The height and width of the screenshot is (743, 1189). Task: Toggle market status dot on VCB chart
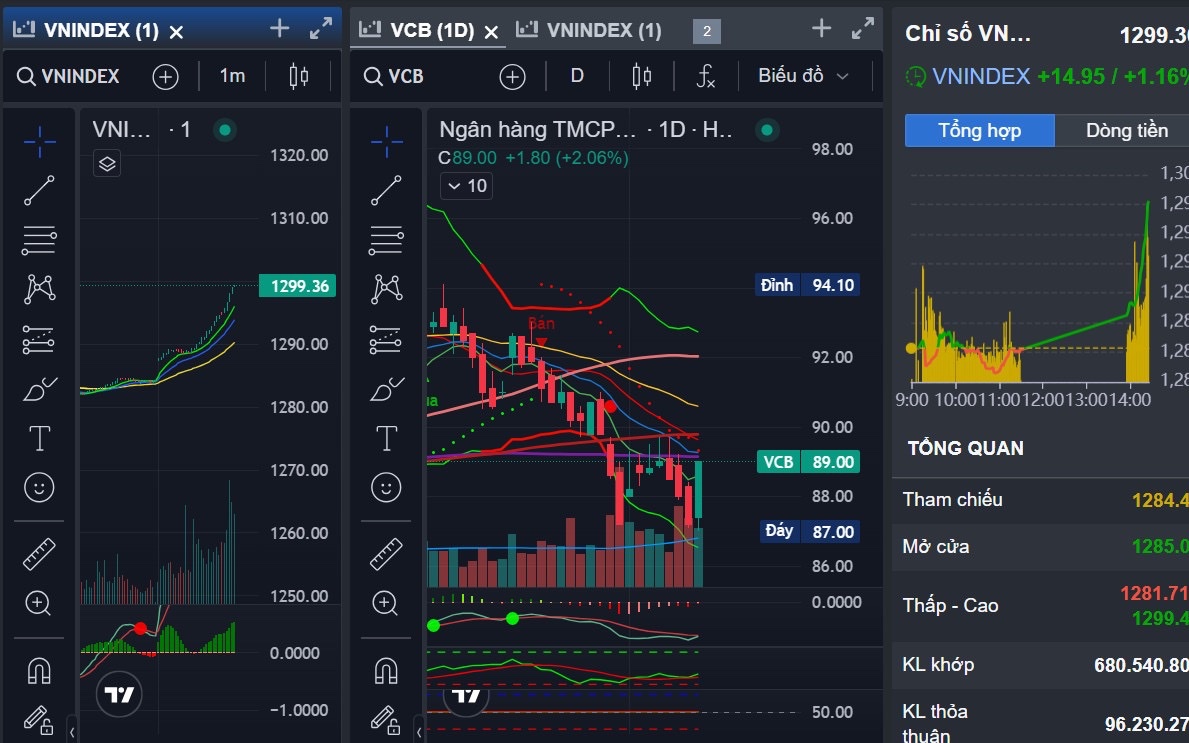click(x=767, y=130)
